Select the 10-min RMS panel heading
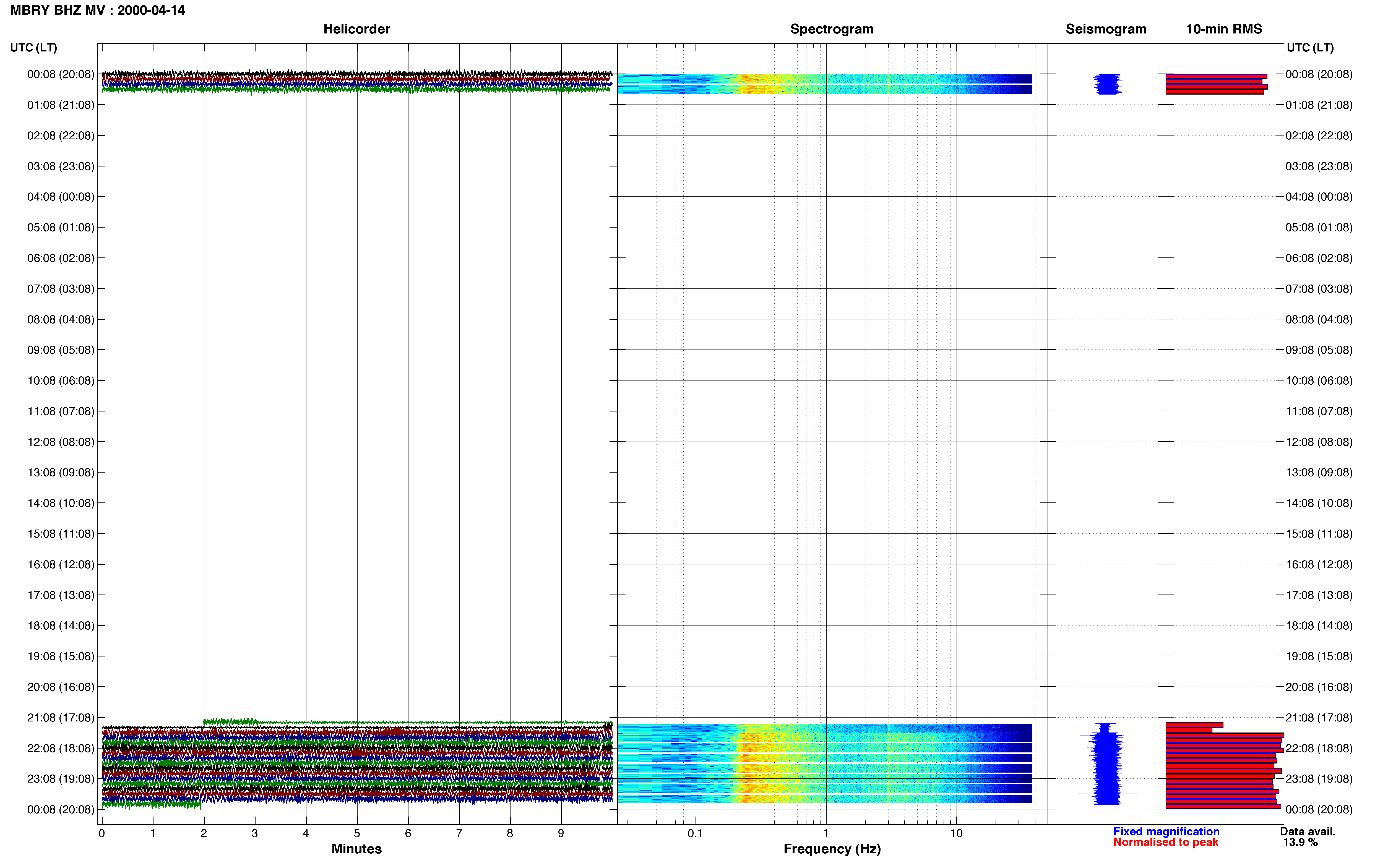 tap(1224, 29)
